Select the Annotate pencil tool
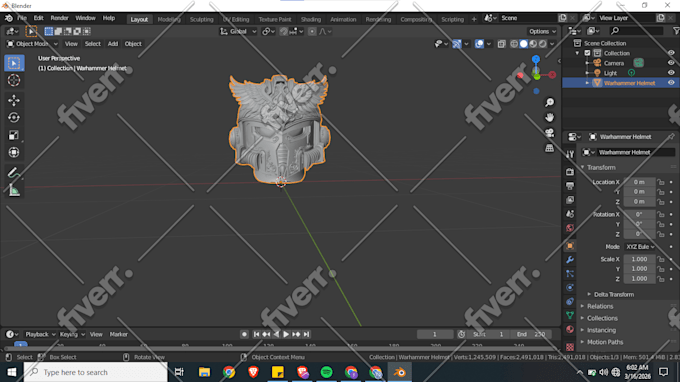Screen dimensions: 680x382 coord(14,173)
